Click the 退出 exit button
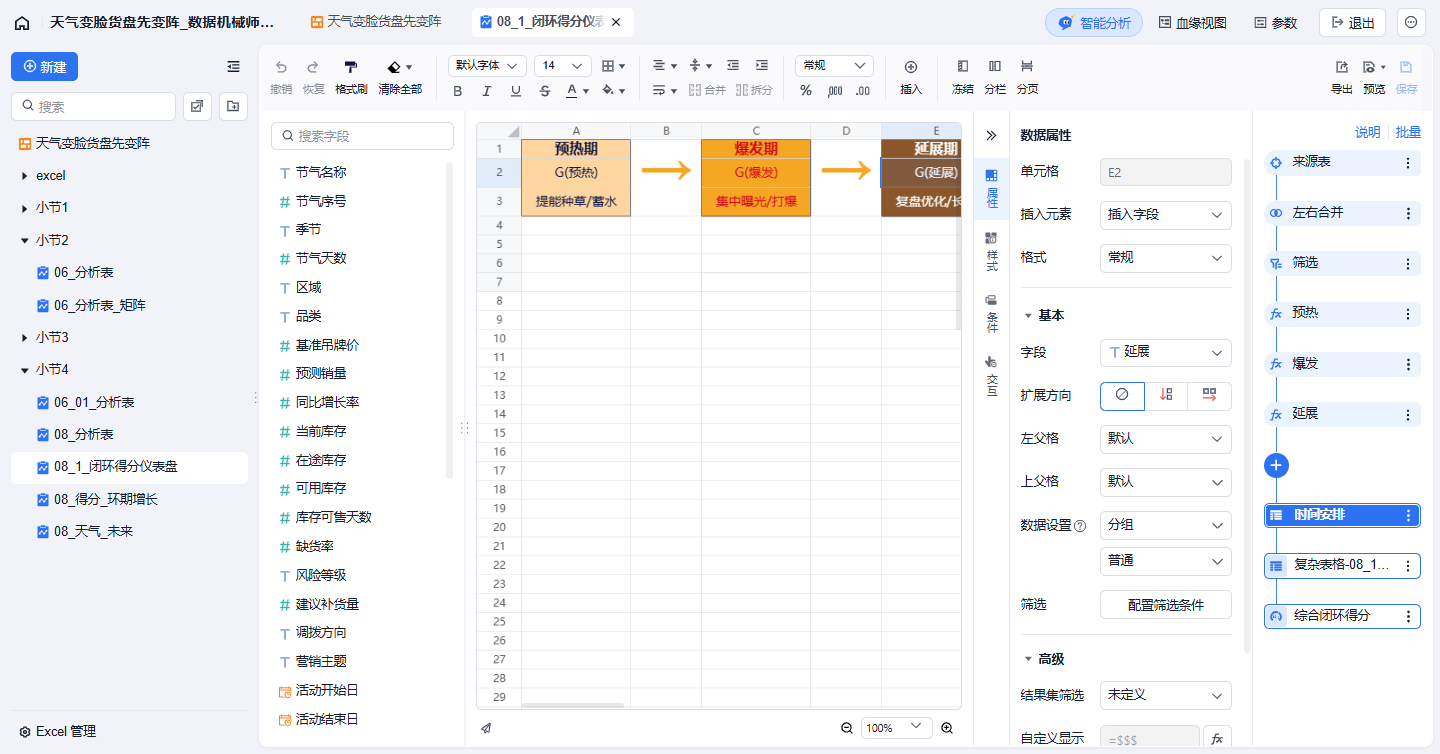The width and height of the screenshot is (1440, 754). click(x=1352, y=23)
